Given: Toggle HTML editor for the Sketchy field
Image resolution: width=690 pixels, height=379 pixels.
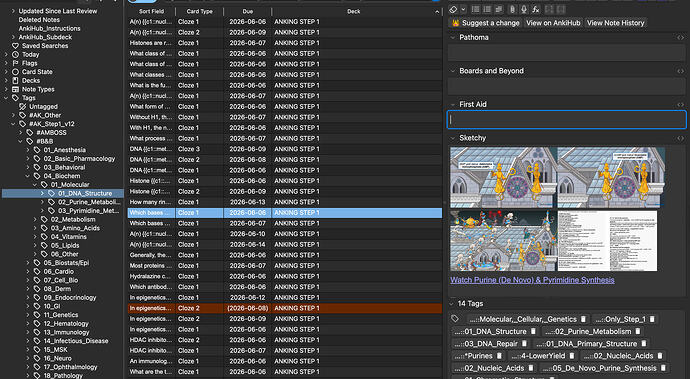Looking at the screenshot, I should 680,138.
